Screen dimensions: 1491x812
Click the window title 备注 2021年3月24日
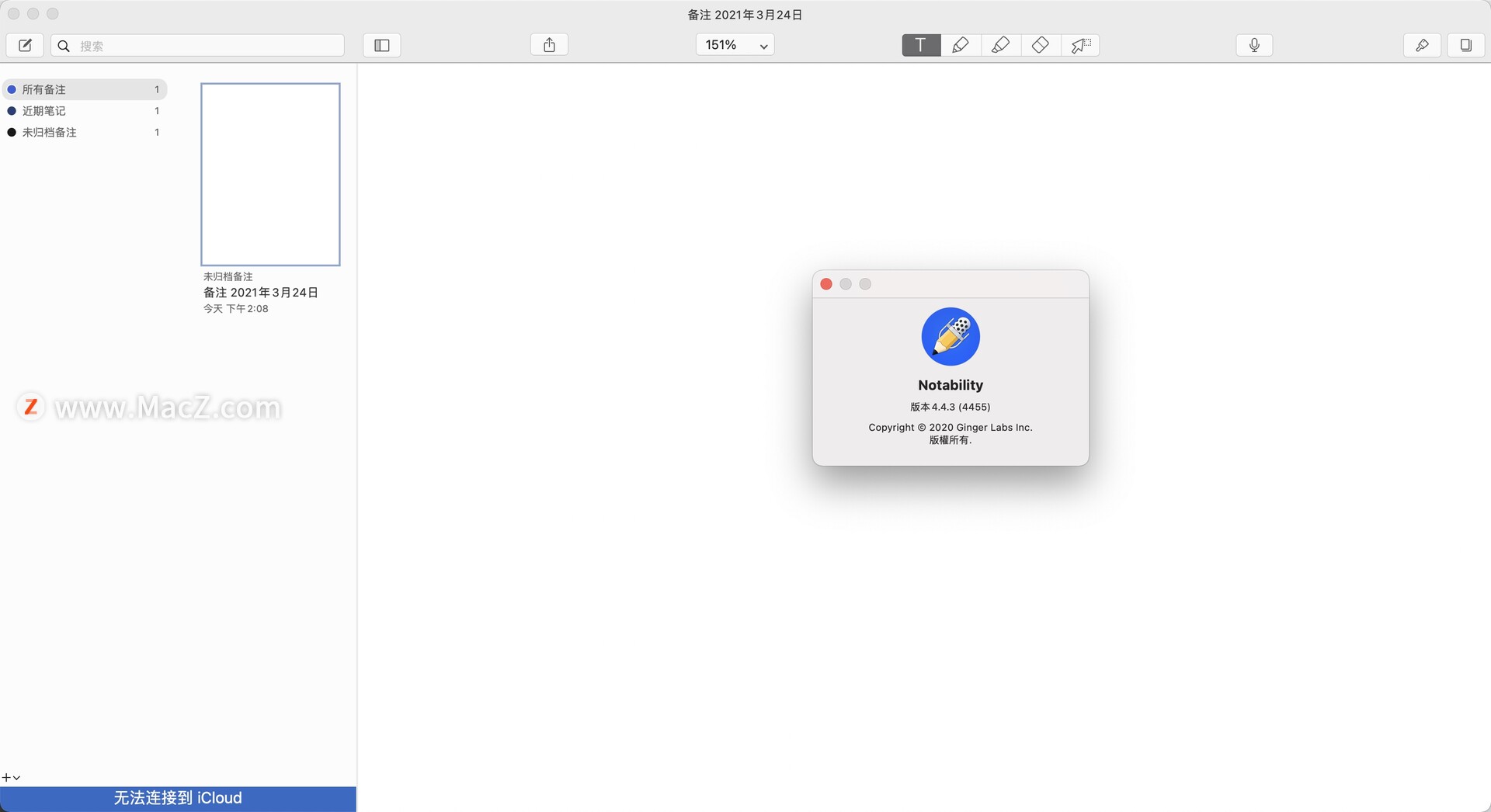click(745, 15)
